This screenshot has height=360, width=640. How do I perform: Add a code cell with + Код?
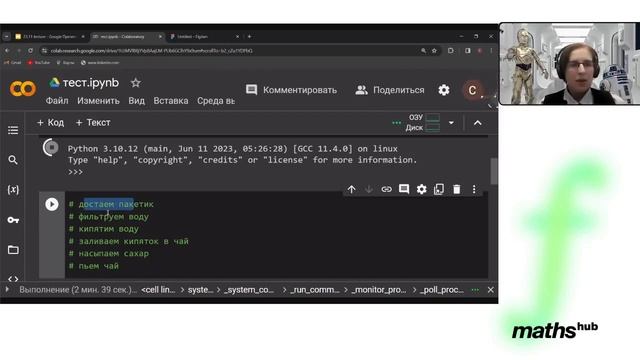click(x=51, y=122)
